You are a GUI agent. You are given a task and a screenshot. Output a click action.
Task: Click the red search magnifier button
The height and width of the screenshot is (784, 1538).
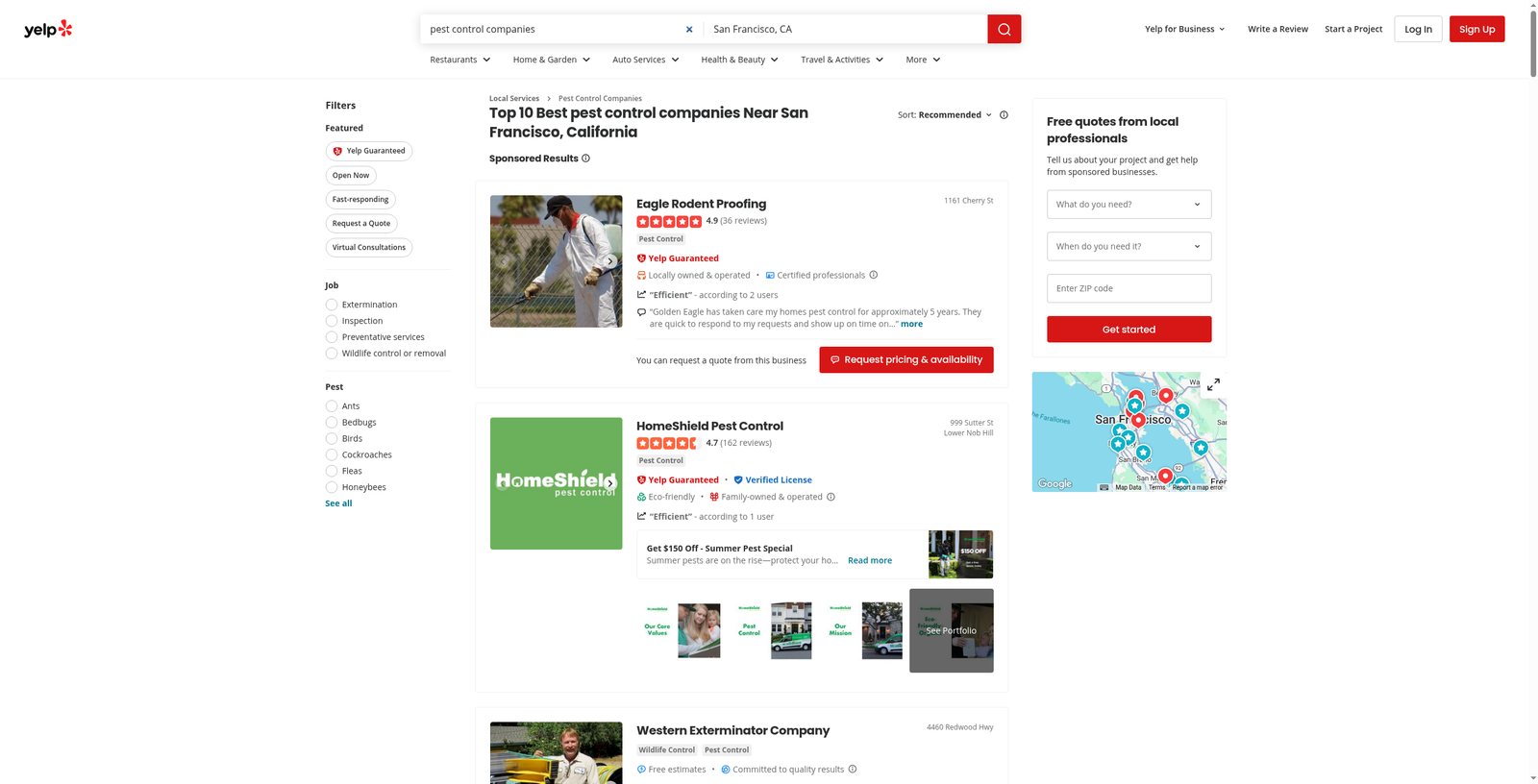1004,29
